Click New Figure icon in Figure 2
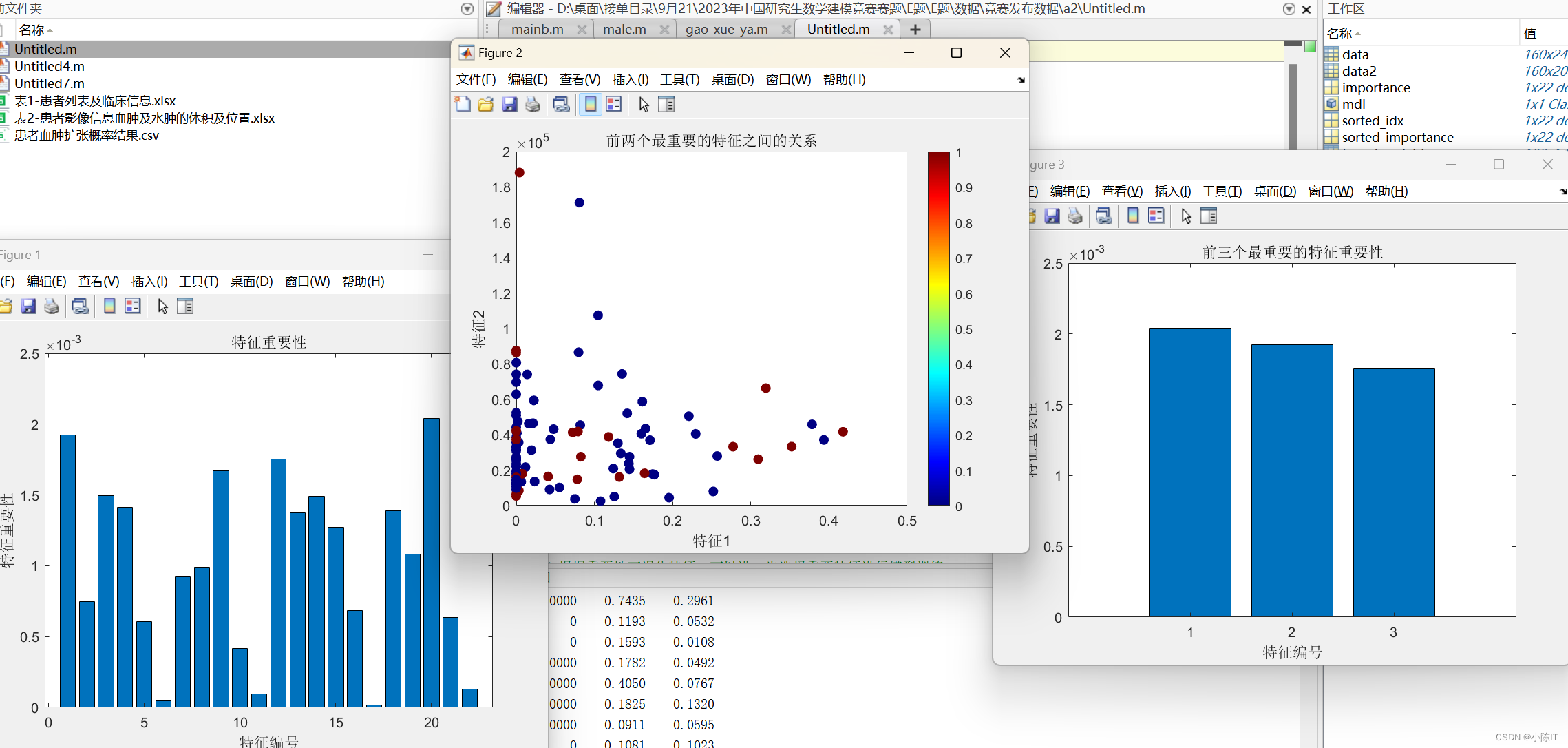The width and height of the screenshot is (1568, 748). (x=463, y=105)
